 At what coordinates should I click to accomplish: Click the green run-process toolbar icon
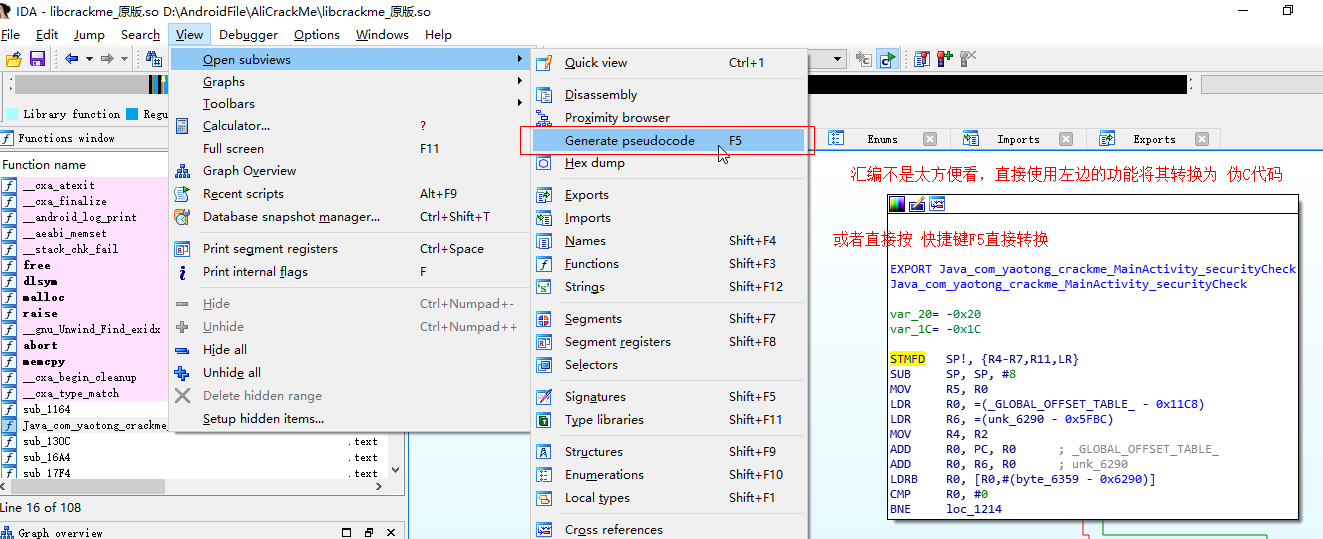[886, 59]
